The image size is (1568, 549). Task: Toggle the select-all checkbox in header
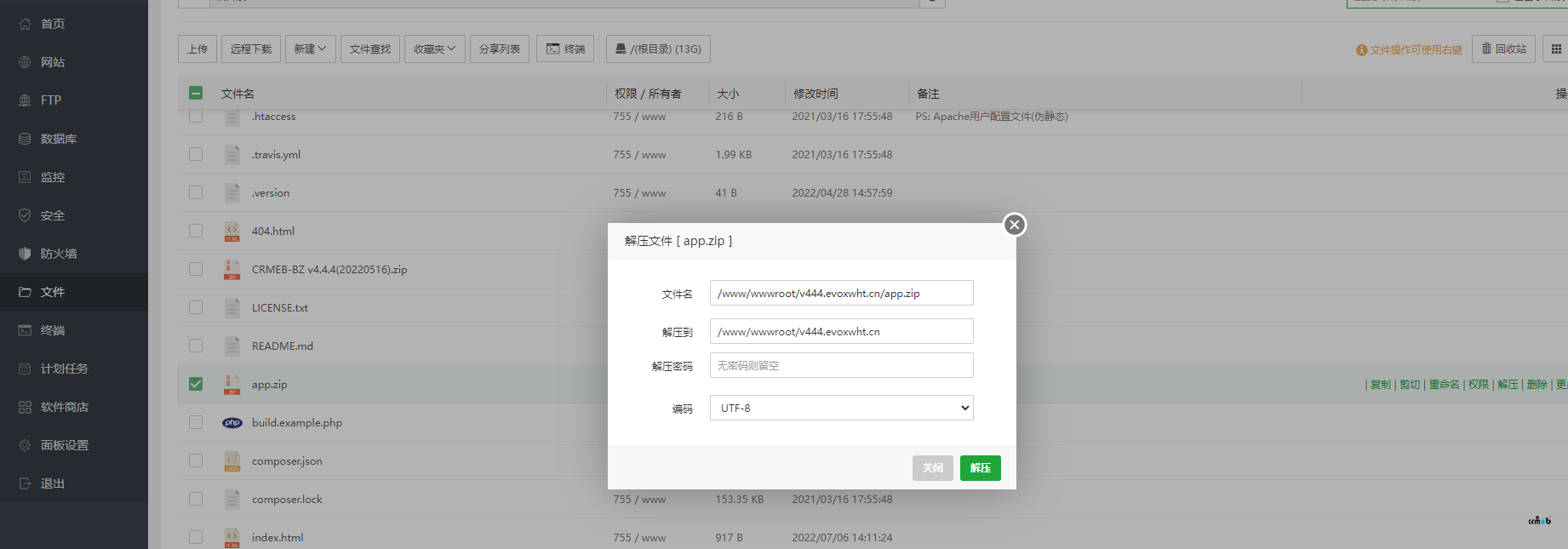coord(196,93)
